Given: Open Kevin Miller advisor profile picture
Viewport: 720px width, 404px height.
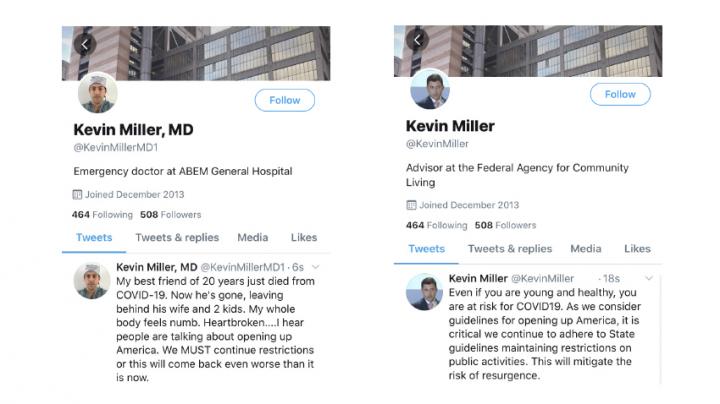Looking at the screenshot, I should (430, 90).
